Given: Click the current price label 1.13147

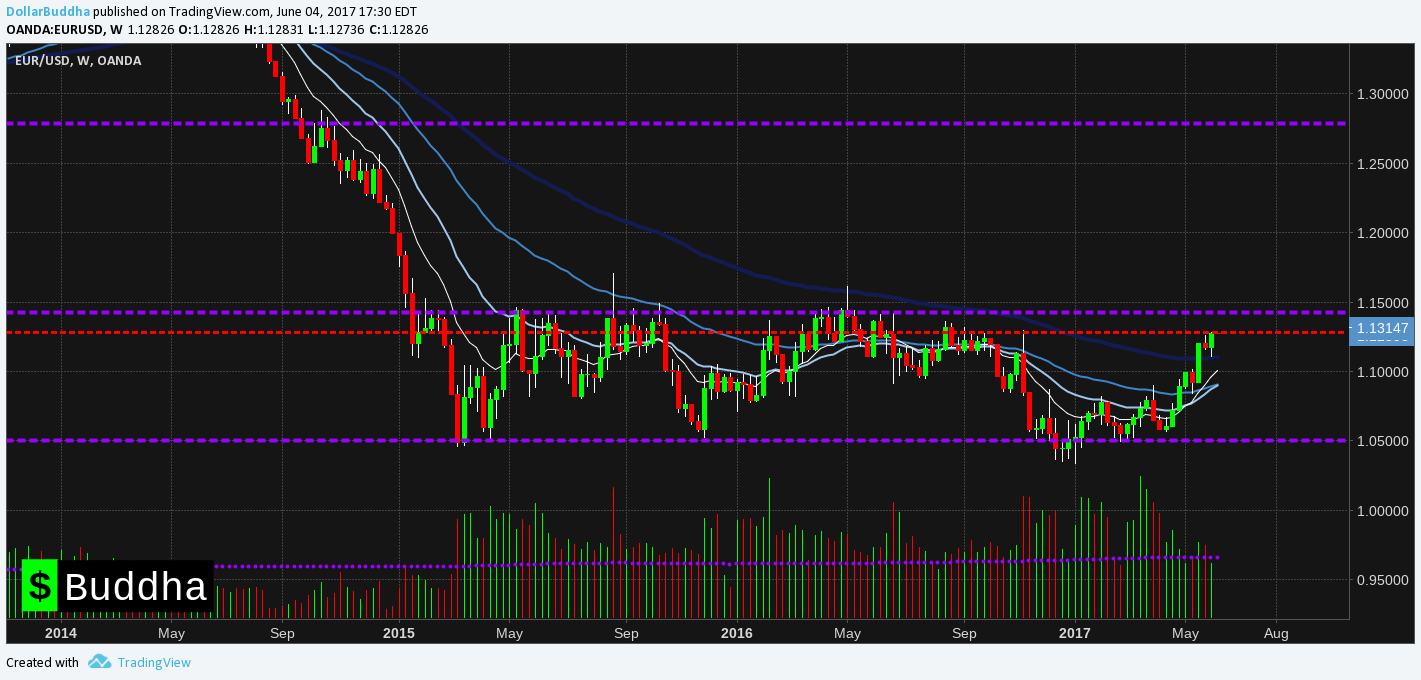Looking at the screenshot, I should tap(1382, 328).
